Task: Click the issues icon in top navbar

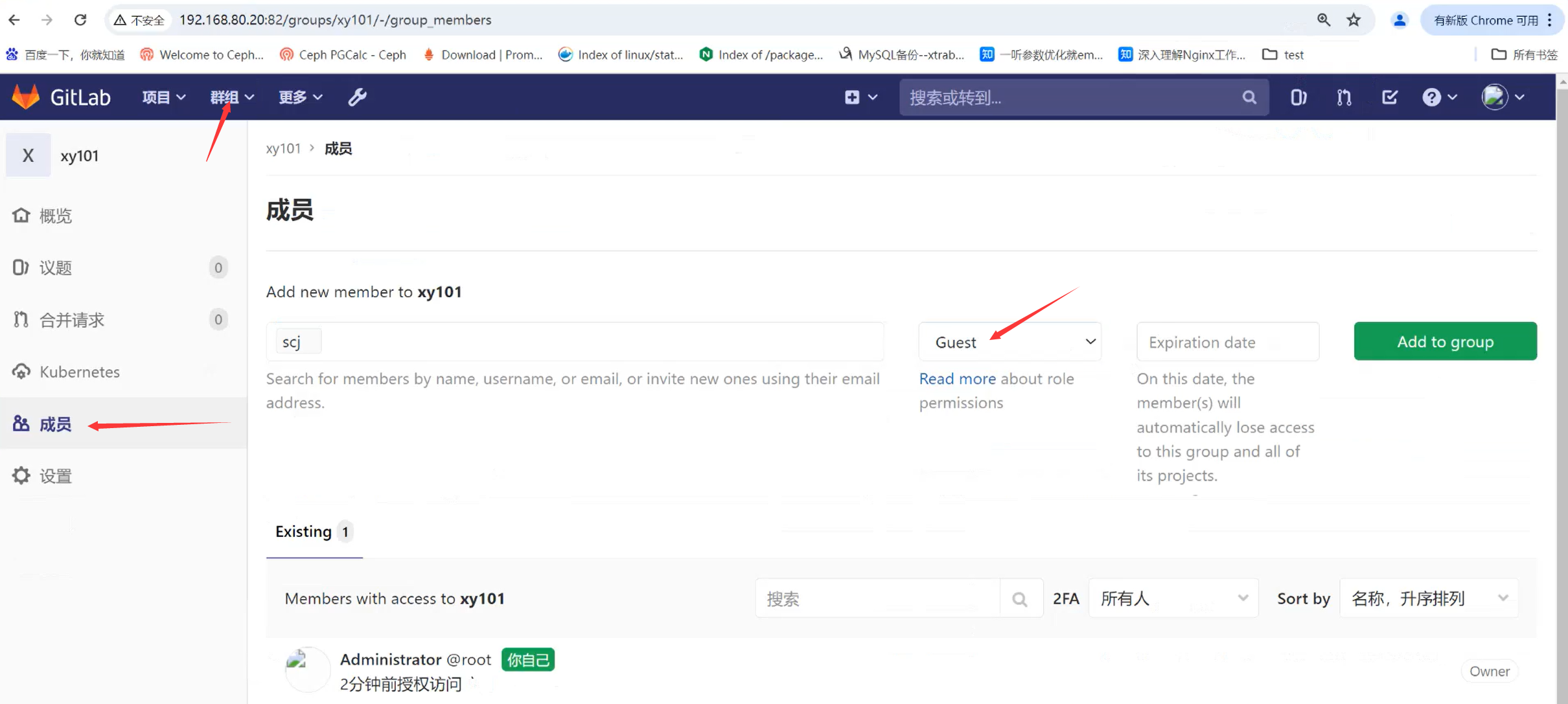Action: click(x=1298, y=97)
